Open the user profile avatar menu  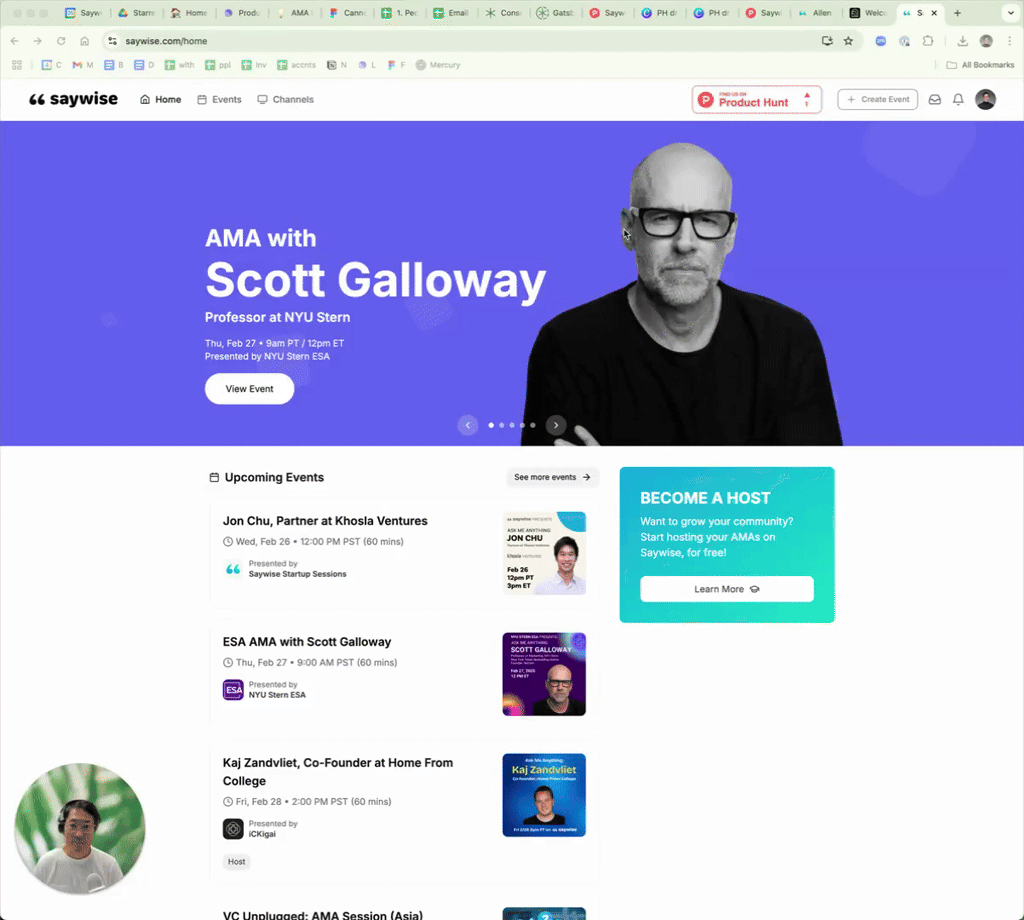pos(985,99)
